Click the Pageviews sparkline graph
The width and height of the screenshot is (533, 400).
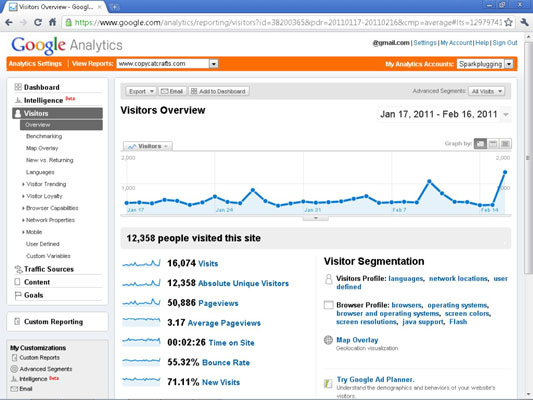(141, 303)
